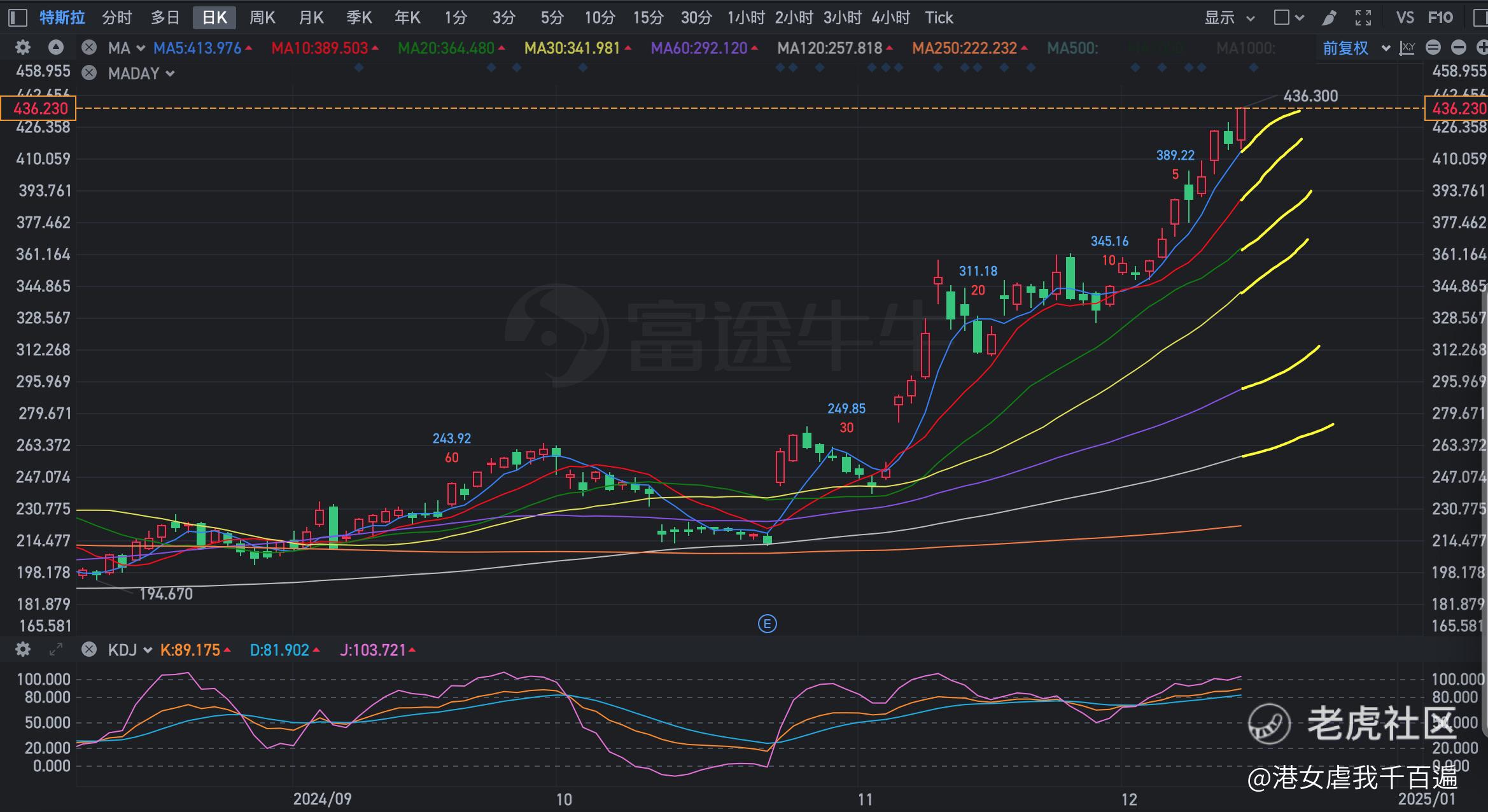Select 5分 interval
Image resolution: width=1488 pixels, height=812 pixels.
(552, 18)
